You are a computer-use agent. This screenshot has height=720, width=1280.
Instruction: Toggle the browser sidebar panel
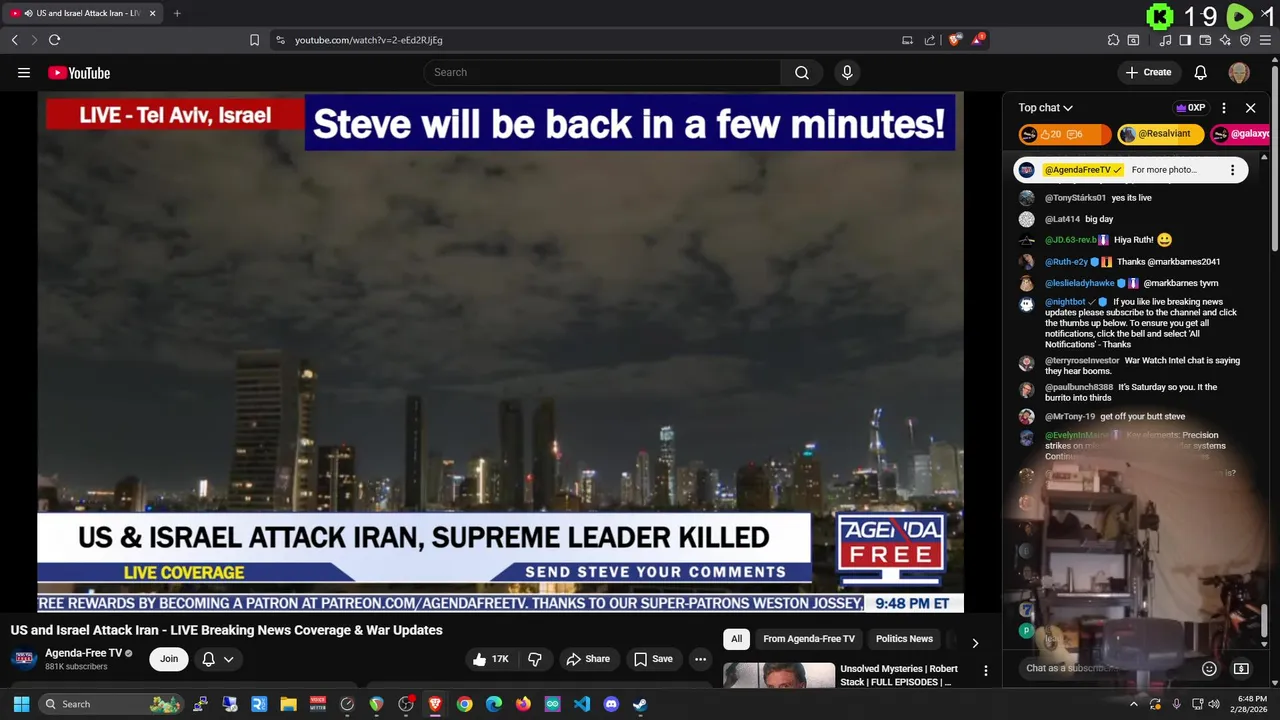(1185, 40)
